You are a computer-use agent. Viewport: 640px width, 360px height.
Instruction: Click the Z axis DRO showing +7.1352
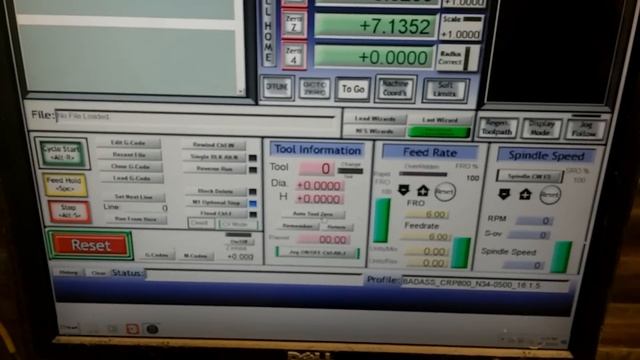coord(374,26)
